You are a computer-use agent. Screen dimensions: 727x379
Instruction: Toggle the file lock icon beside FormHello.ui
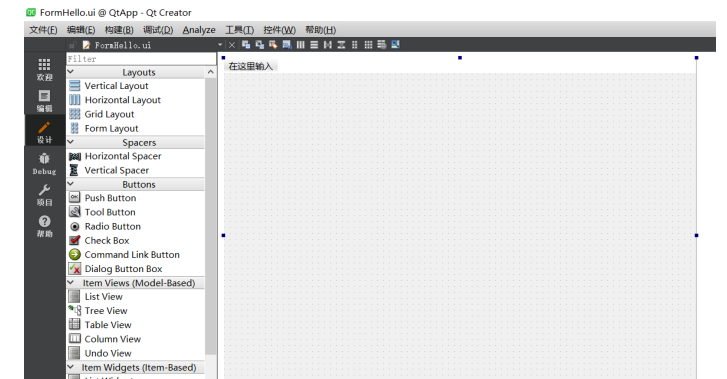click(x=72, y=45)
